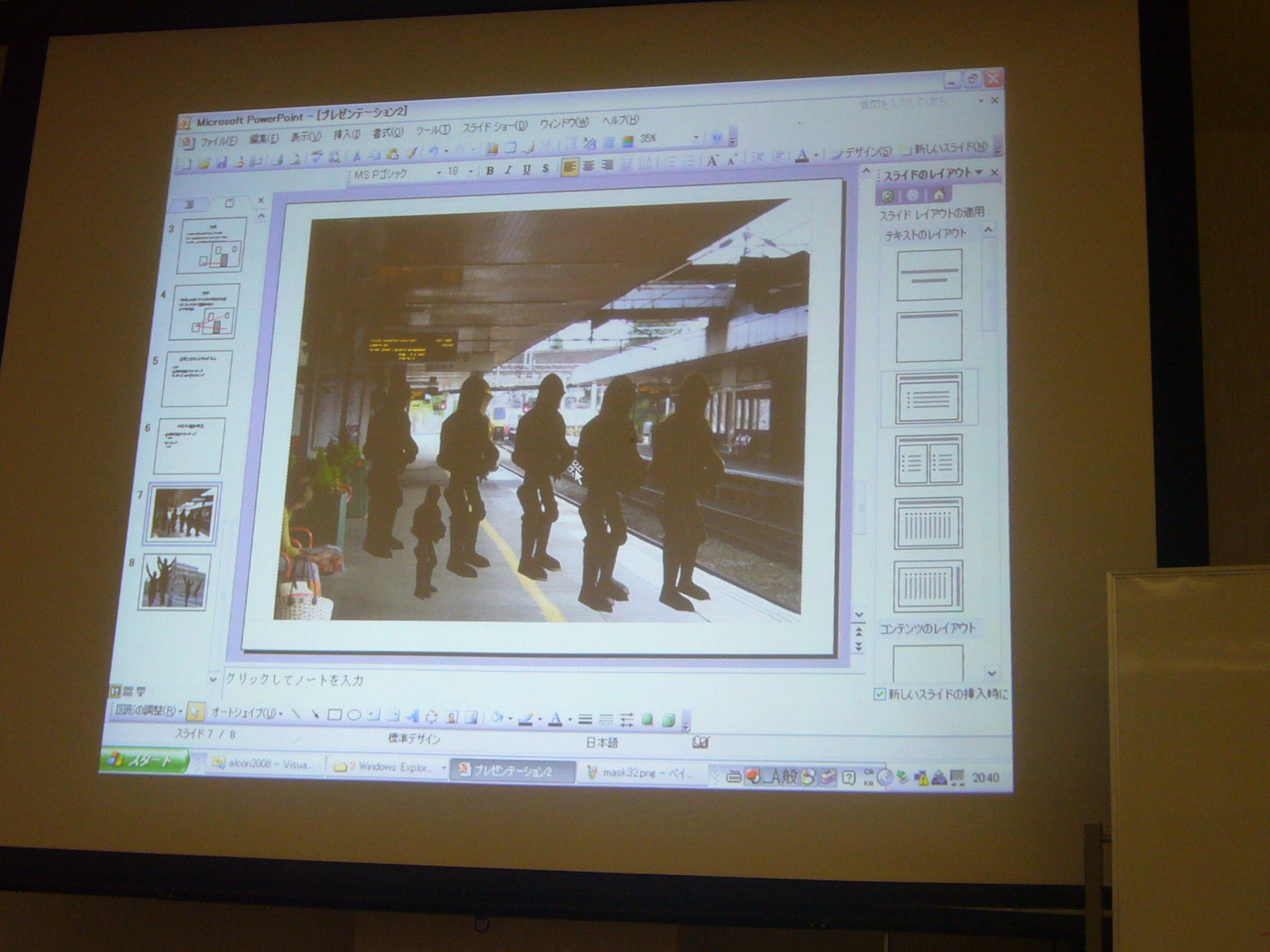Open the Line Style options
The image size is (1270, 952).
pyautogui.click(x=585, y=719)
